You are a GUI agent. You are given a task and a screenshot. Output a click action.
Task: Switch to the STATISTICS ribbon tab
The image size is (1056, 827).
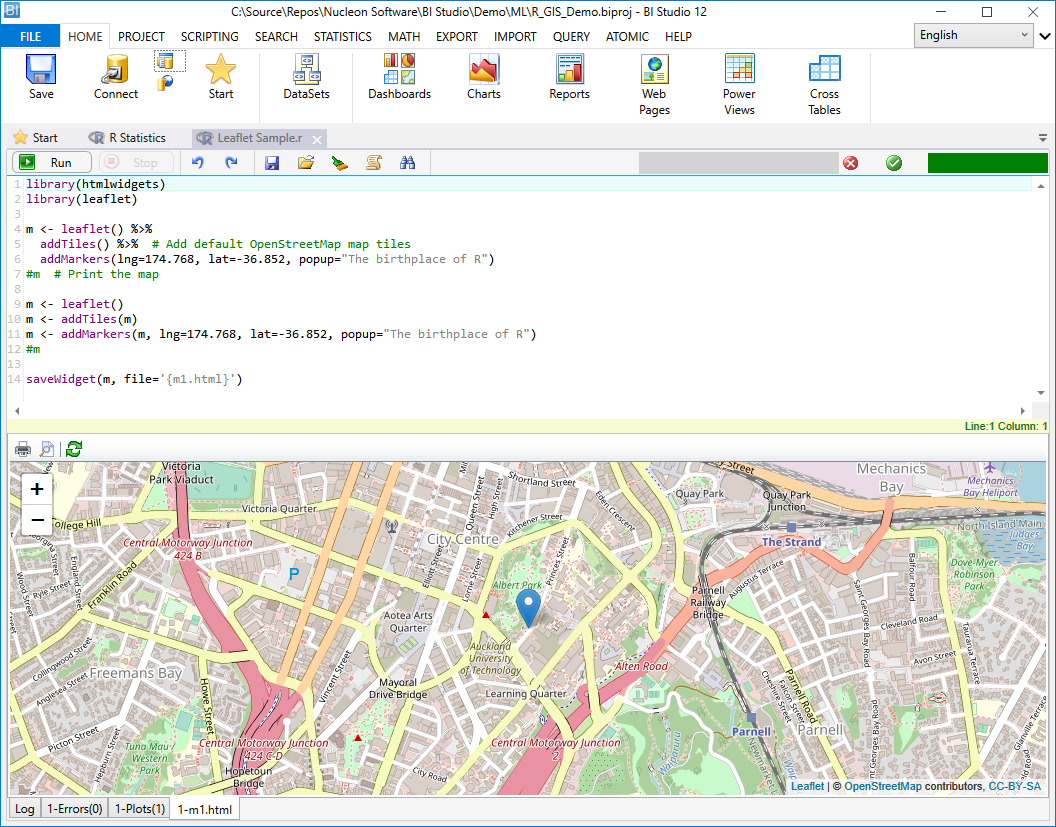pyautogui.click(x=342, y=36)
